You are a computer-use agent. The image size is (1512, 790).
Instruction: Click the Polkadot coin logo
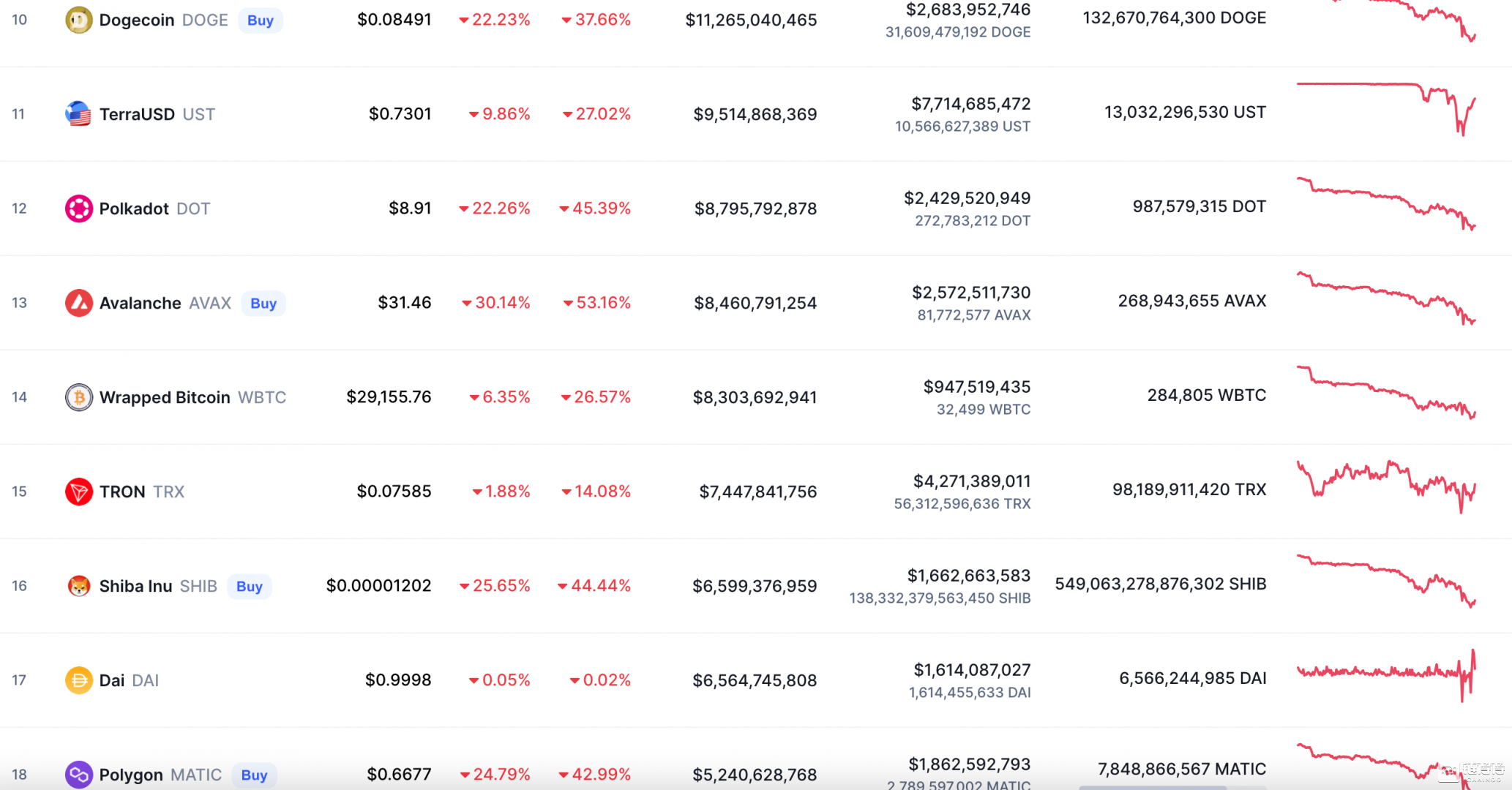[x=79, y=208]
